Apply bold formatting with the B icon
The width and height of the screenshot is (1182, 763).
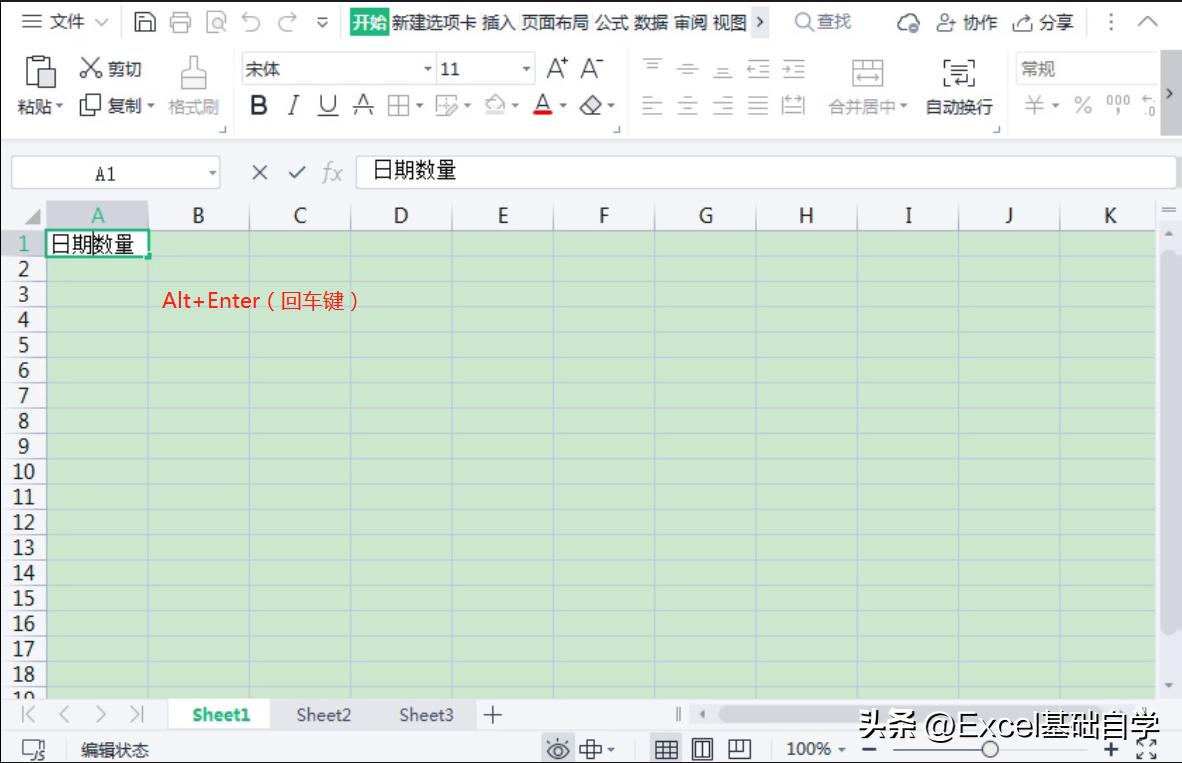coord(259,105)
